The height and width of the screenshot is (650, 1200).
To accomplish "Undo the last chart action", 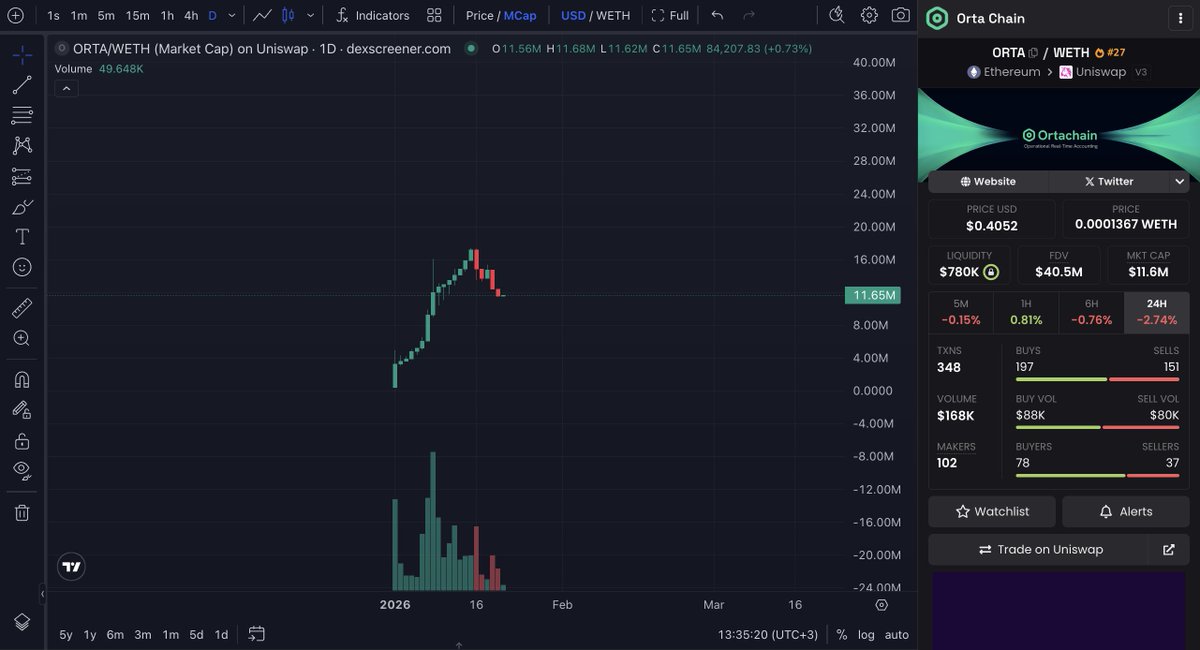I will coord(717,15).
